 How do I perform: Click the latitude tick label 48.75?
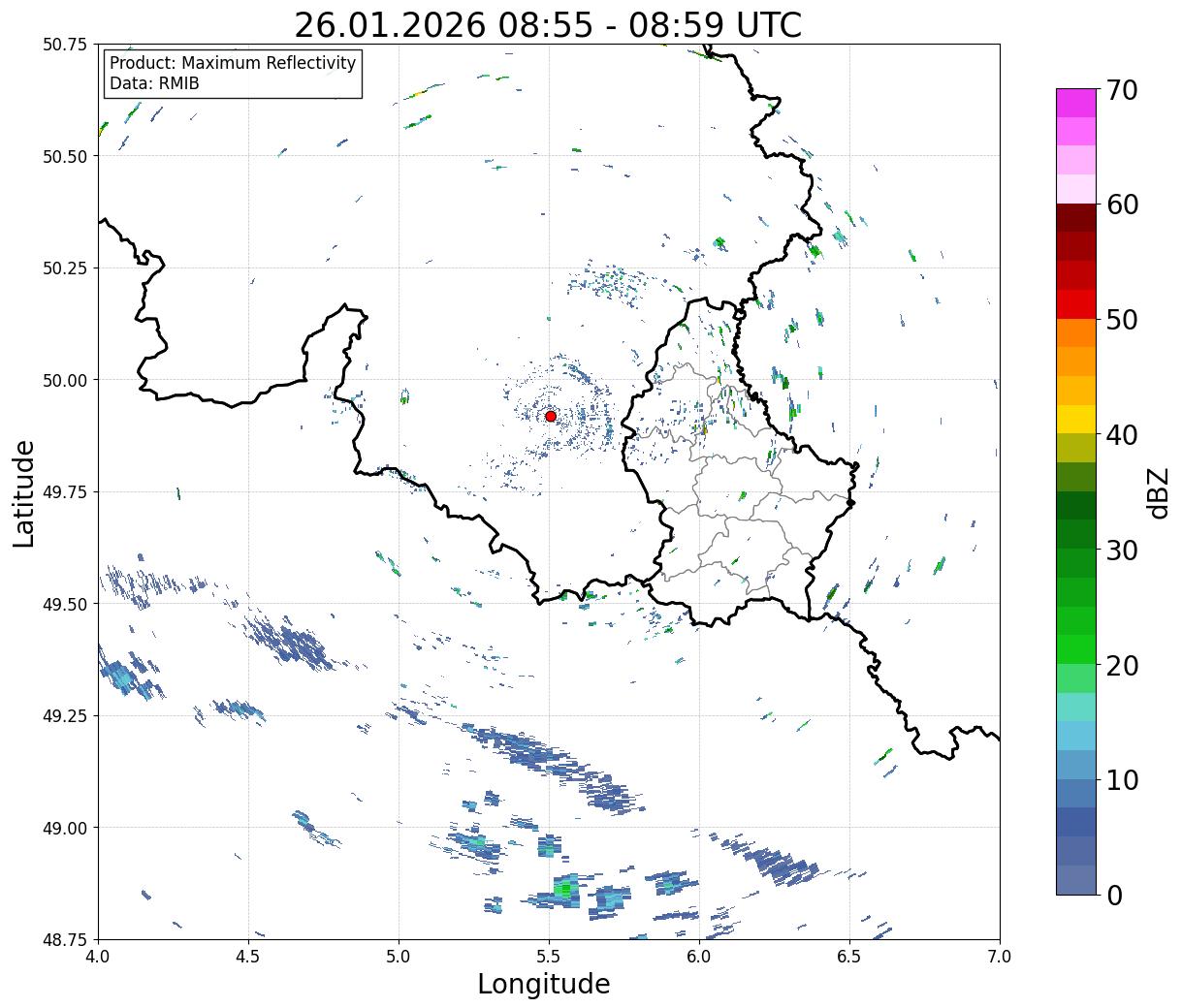[65, 939]
